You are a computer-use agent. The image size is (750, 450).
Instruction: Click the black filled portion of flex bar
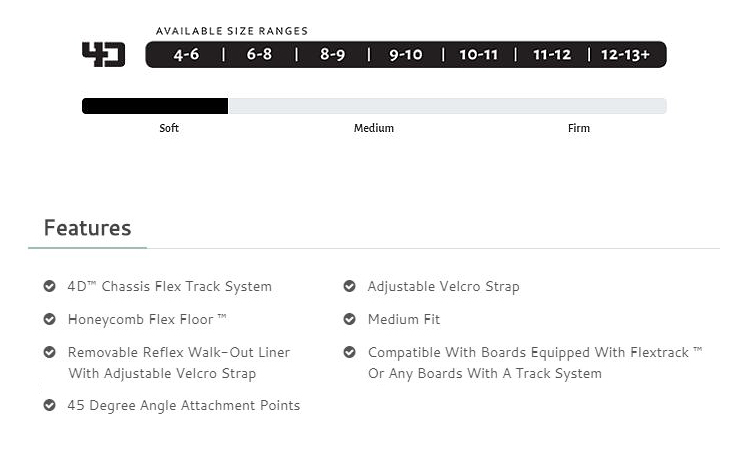(155, 106)
